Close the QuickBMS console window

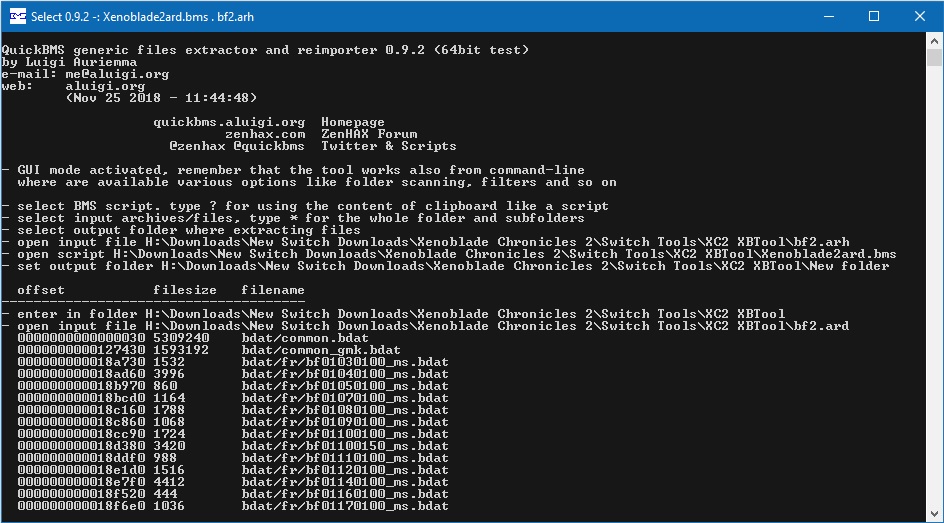click(x=920, y=16)
